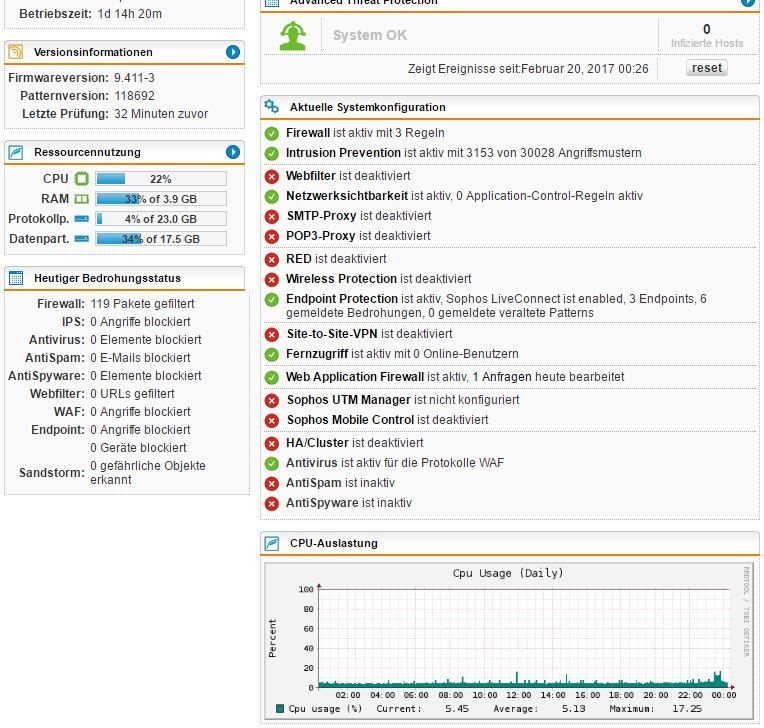Click the Ressourcennutzung panel header icon
The height and width of the screenshot is (728, 764).
[x=16, y=152]
